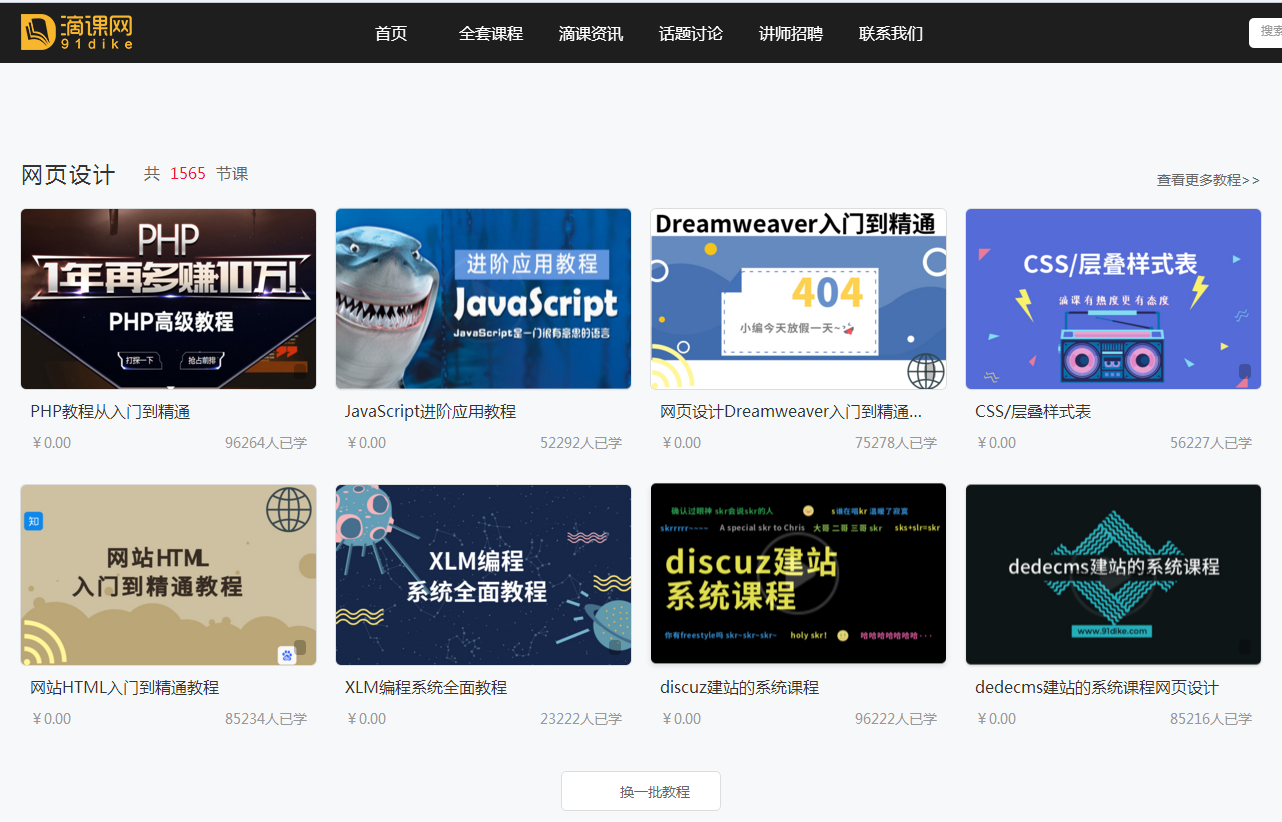
Task: Click the 查看更多教程>> link
Action: (x=1207, y=179)
